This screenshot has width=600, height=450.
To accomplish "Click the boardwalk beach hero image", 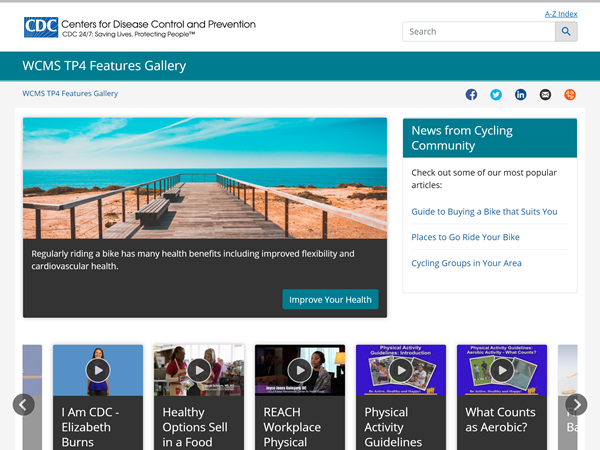I will coord(205,178).
